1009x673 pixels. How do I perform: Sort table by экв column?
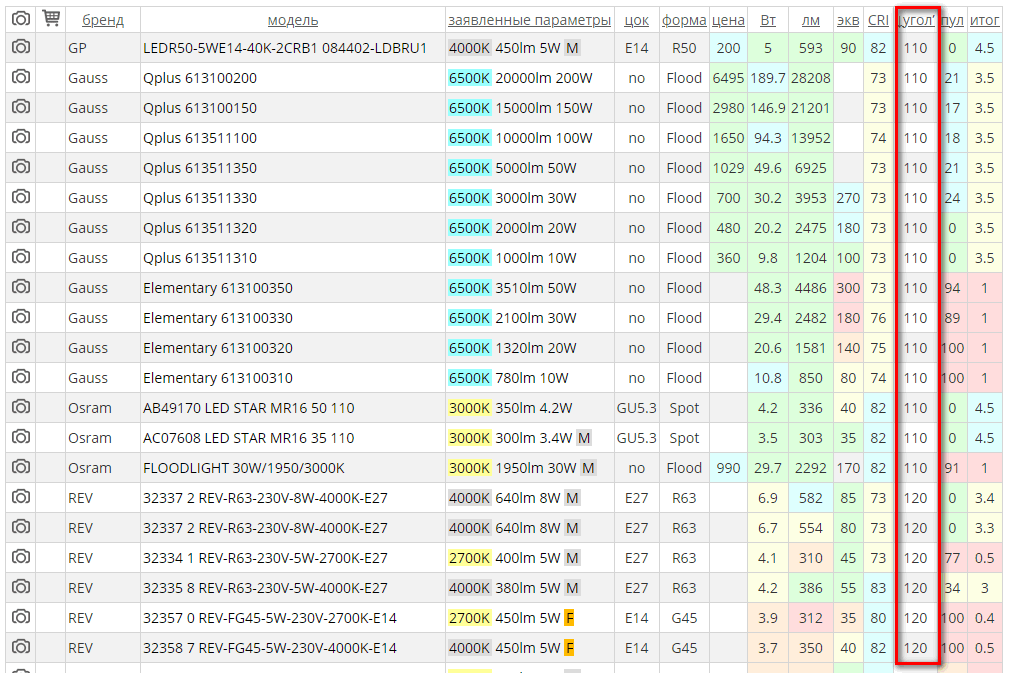pos(848,21)
